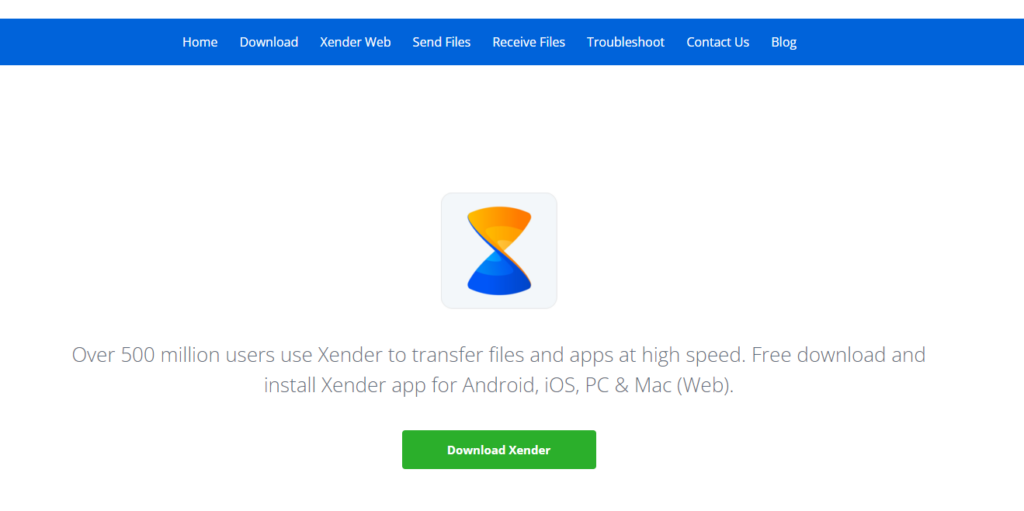Open the Download page from navigation bar
Viewport: 1024px width, 511px height.
(269, 42)
